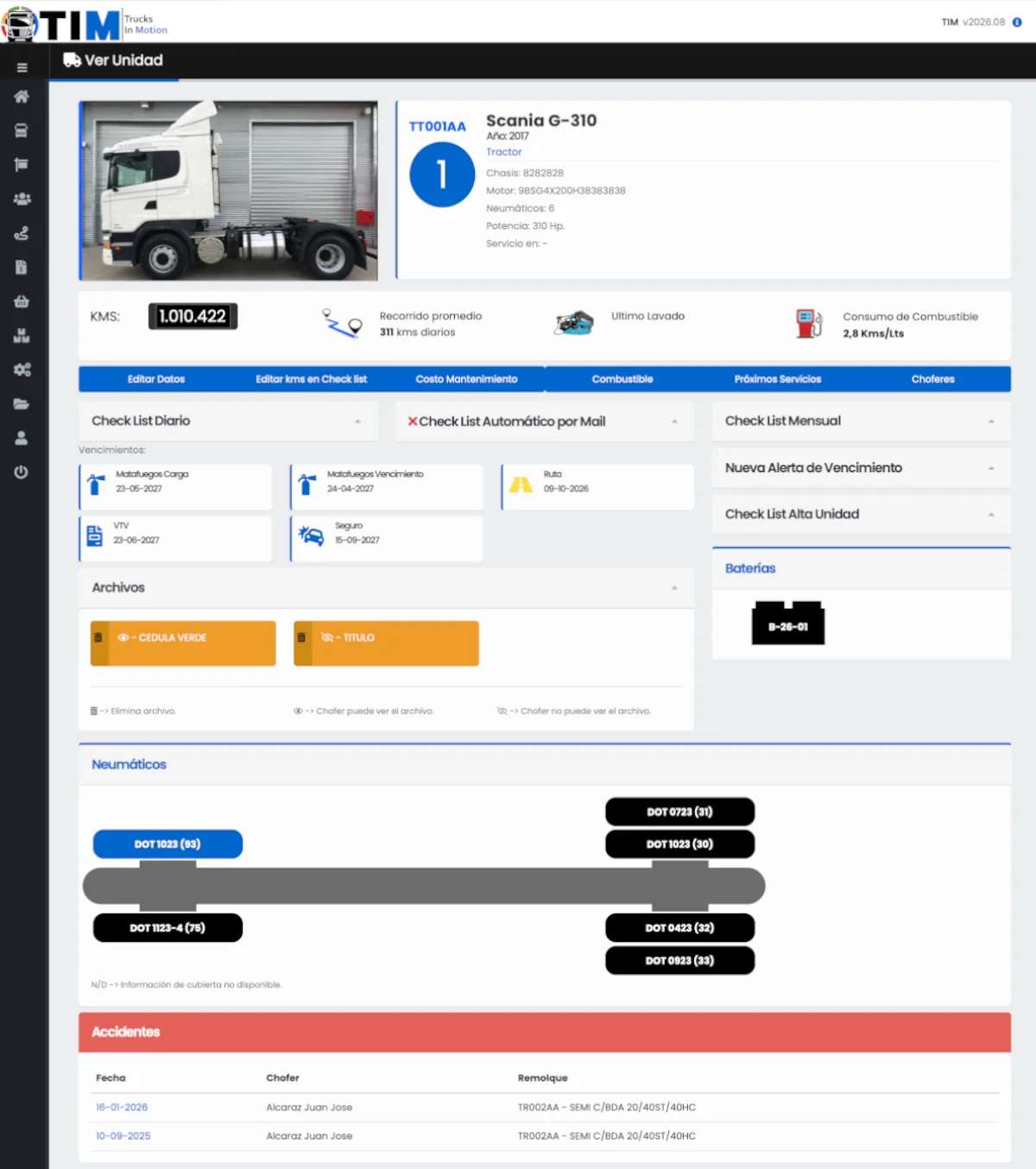Screen dimensions: 1036x1169
Task: Expand the Check List Mensual arrow
Action: pos(991,421)
